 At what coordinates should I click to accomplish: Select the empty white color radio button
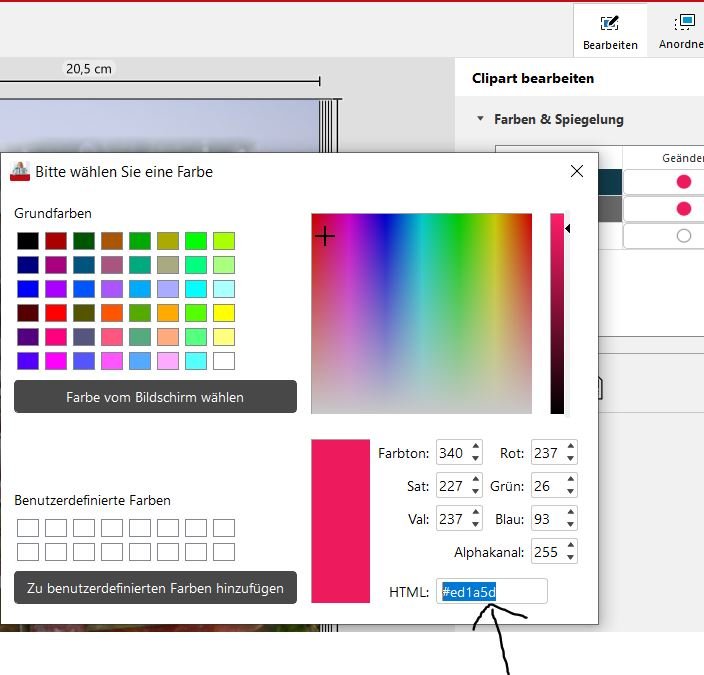[x=684, y=236]
